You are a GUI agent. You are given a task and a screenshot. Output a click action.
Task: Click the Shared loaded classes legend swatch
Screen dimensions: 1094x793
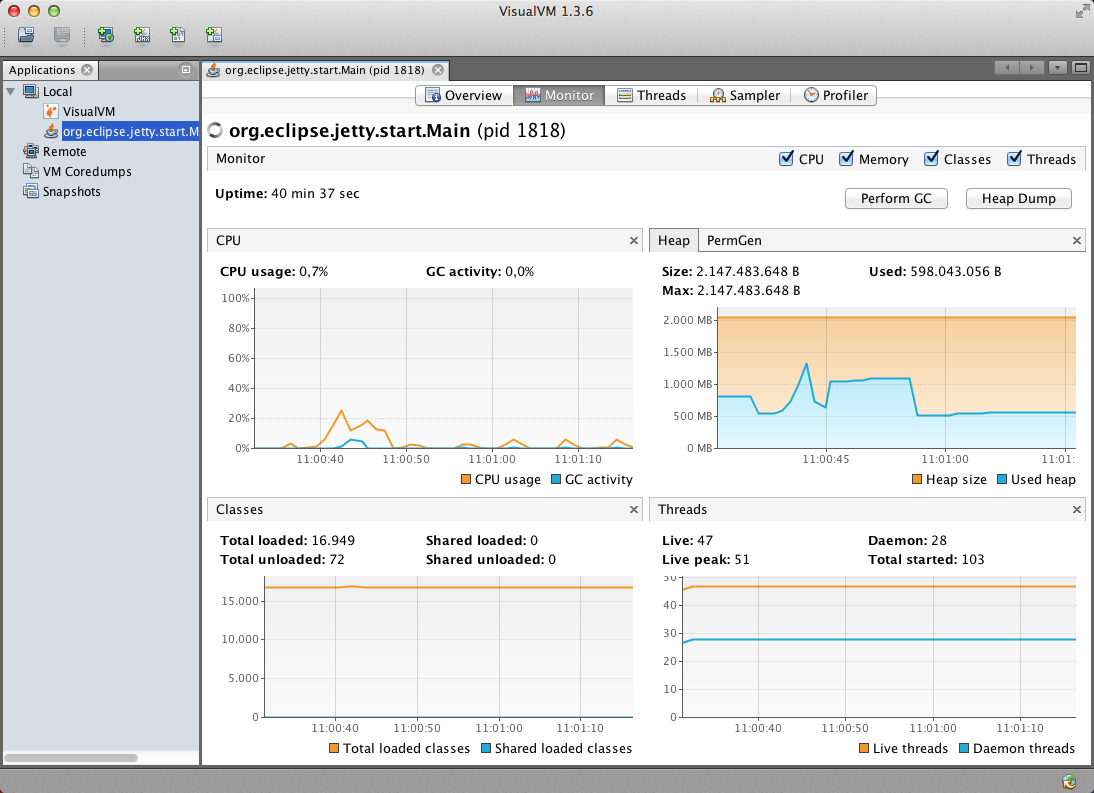[486, 748]
